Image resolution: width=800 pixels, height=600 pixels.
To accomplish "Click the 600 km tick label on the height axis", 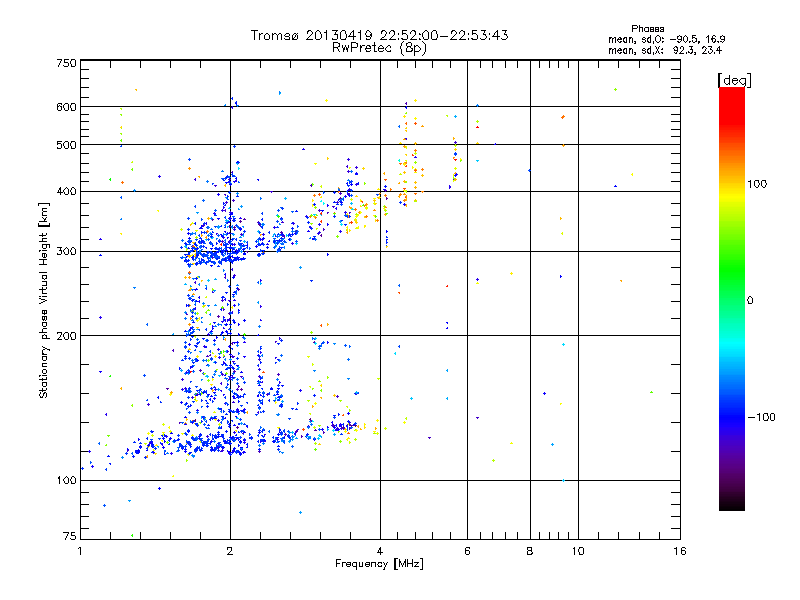I will 66,107.
